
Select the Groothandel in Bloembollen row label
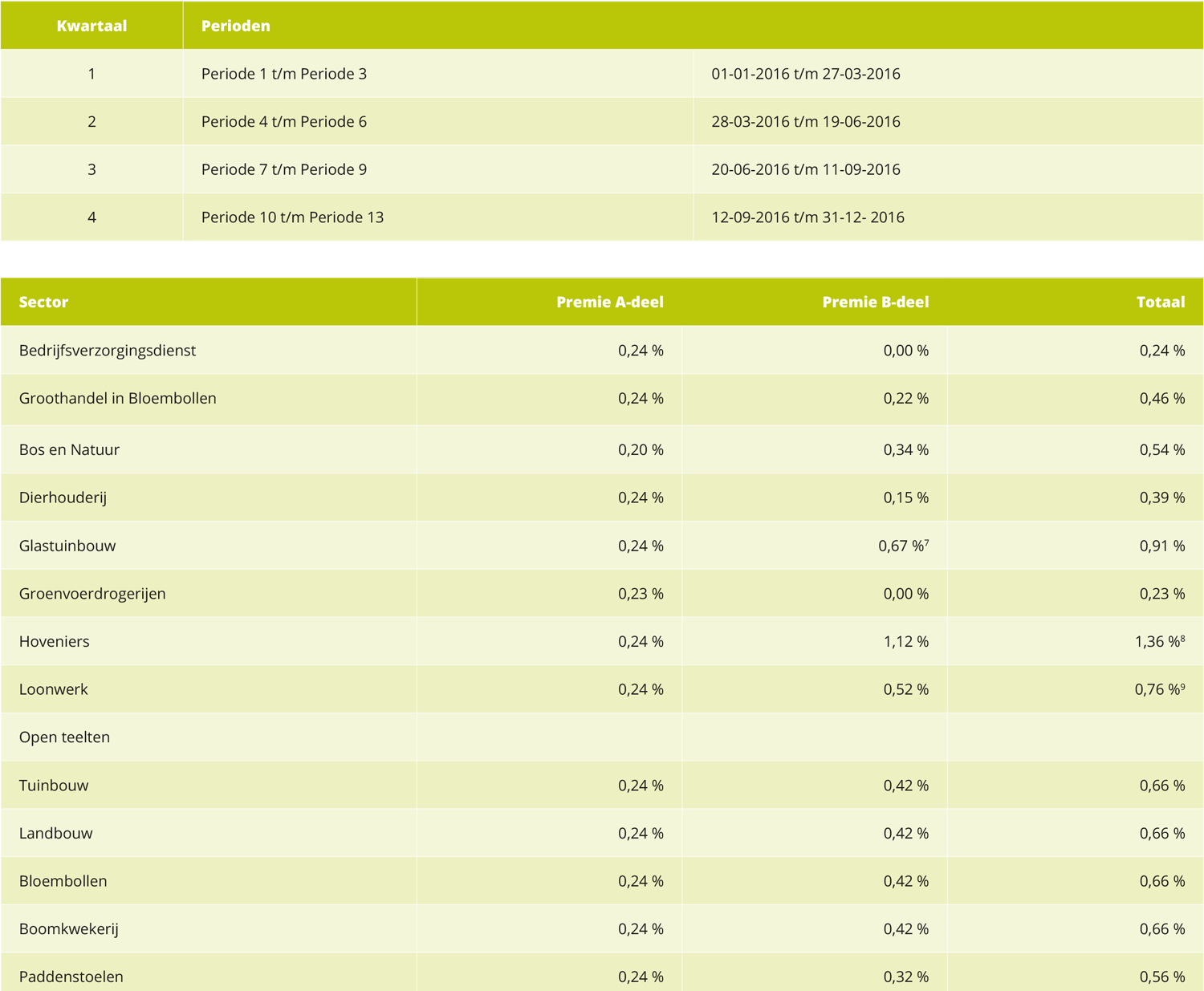click(117, 399)
